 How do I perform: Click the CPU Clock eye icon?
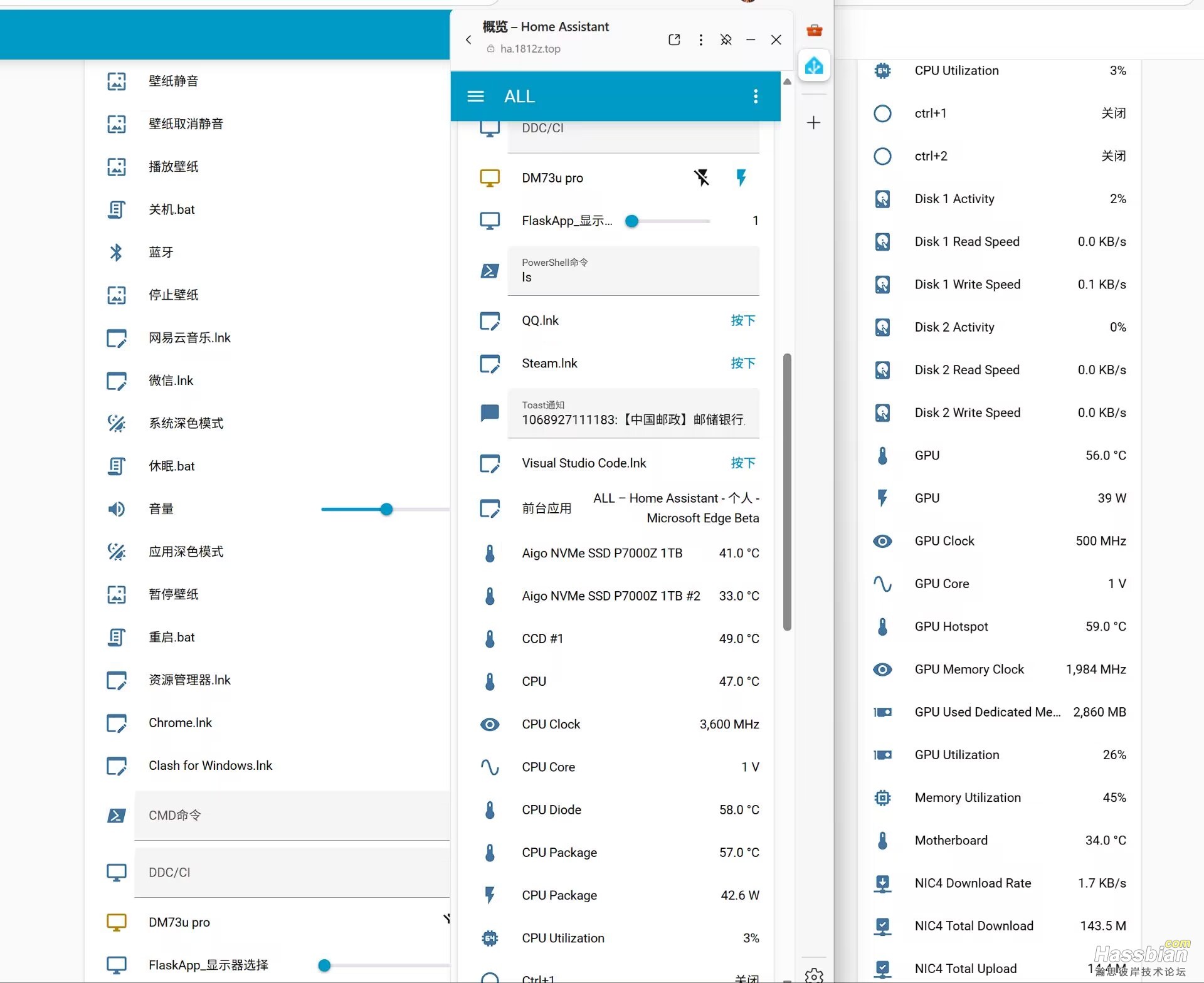(x=490, y=724)
